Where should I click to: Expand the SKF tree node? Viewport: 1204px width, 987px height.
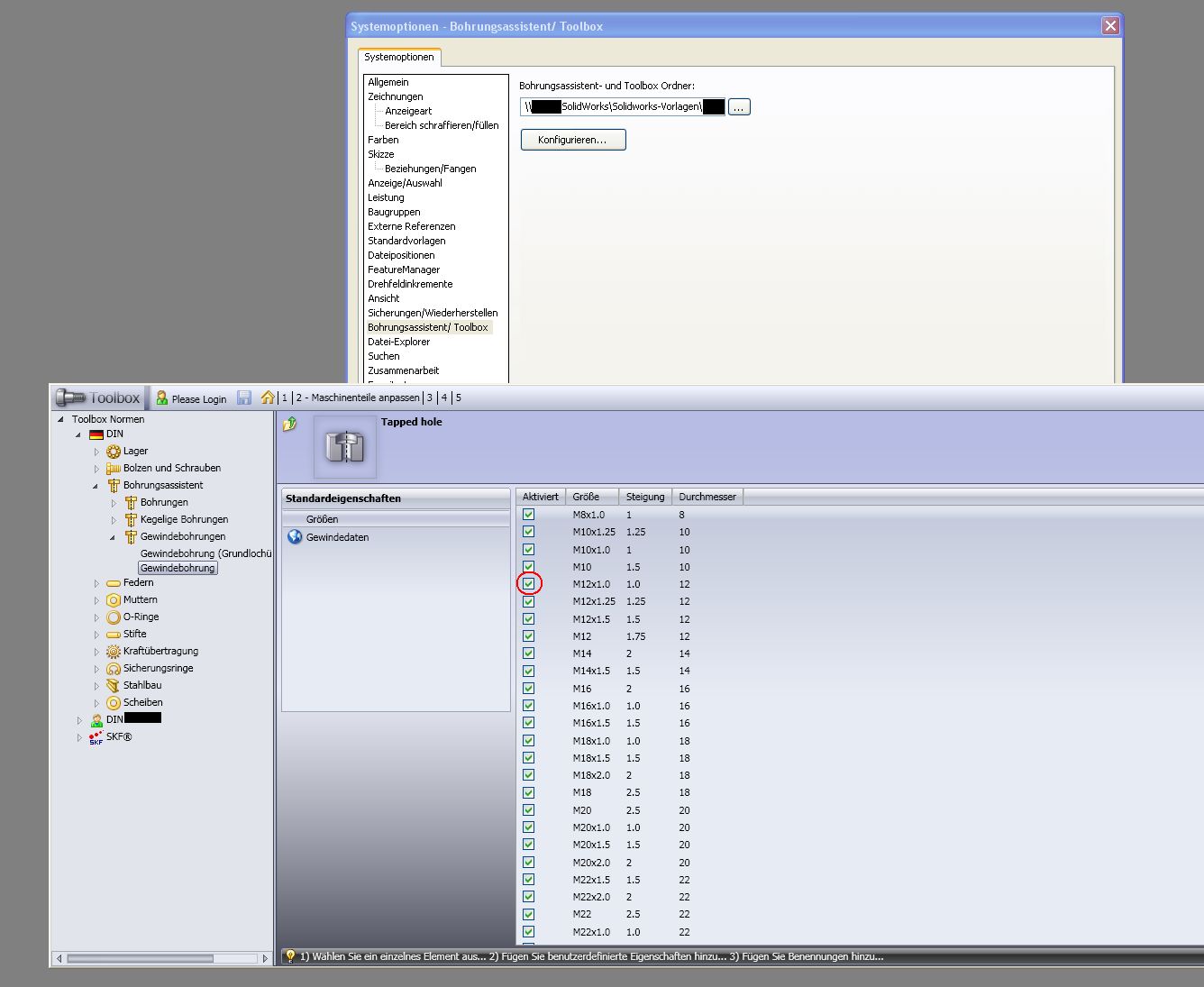point(79,737)
